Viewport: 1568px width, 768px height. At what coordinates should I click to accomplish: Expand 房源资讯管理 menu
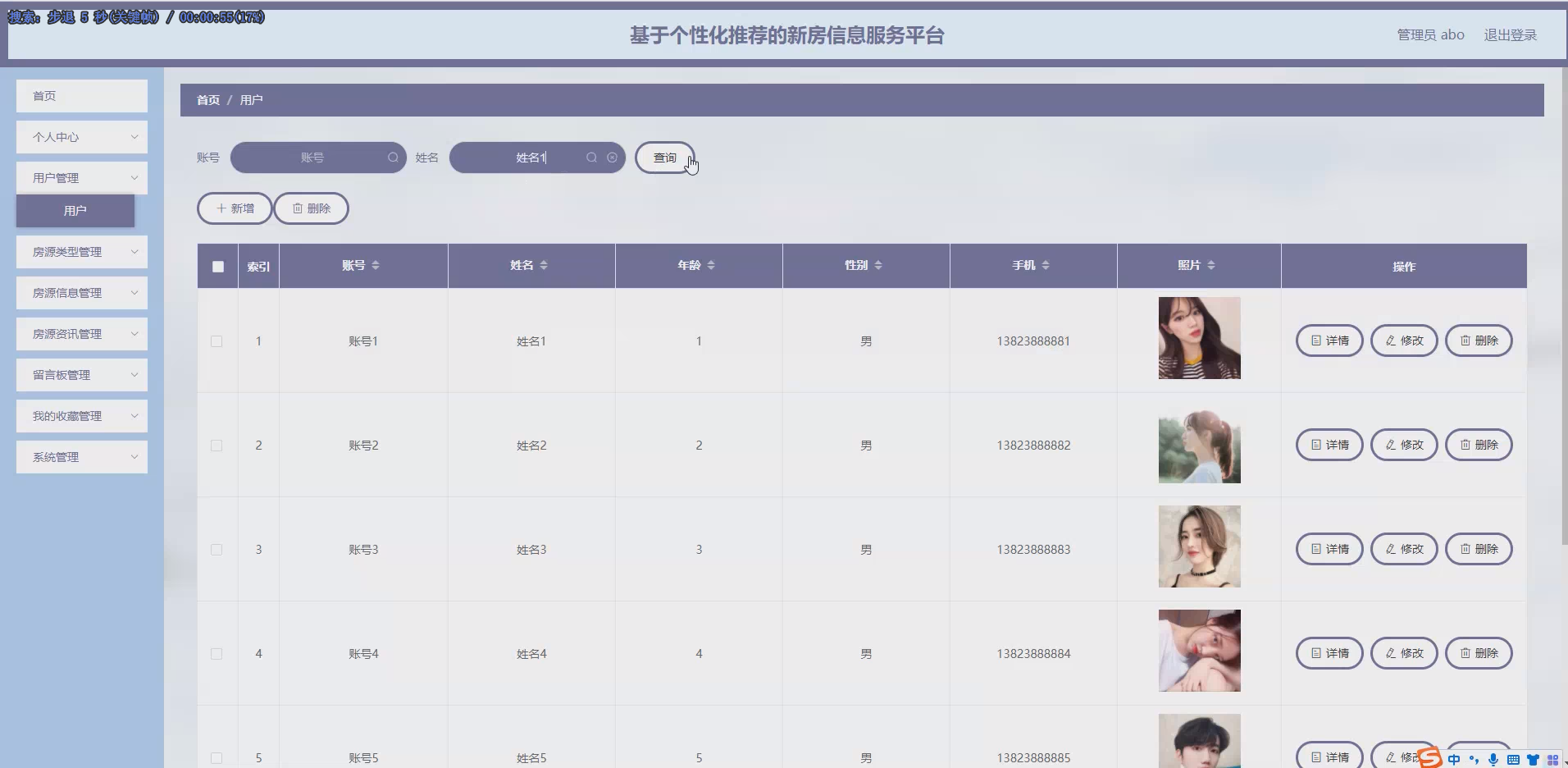[x=82, y=334]
